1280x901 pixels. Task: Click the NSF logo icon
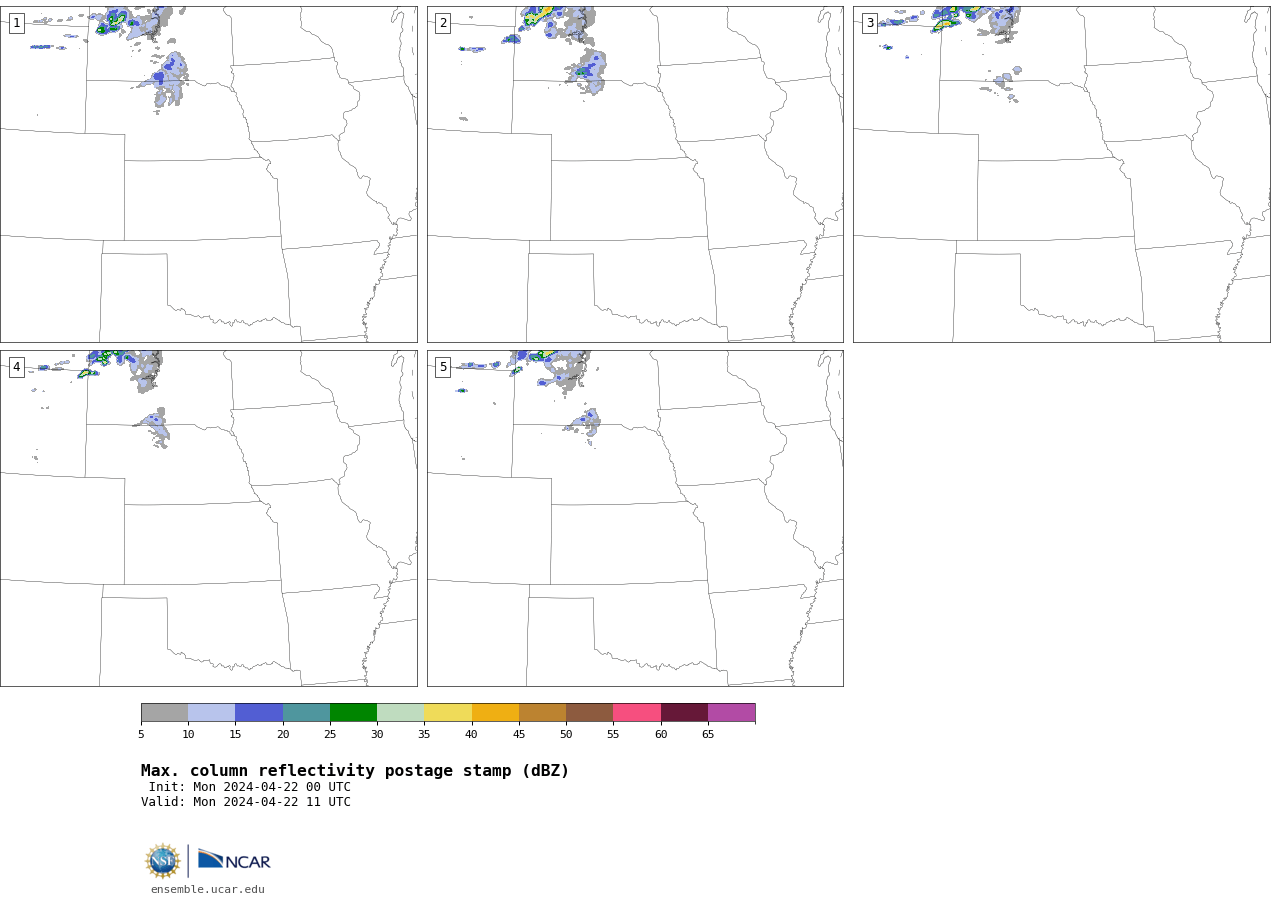coord(162,861)
